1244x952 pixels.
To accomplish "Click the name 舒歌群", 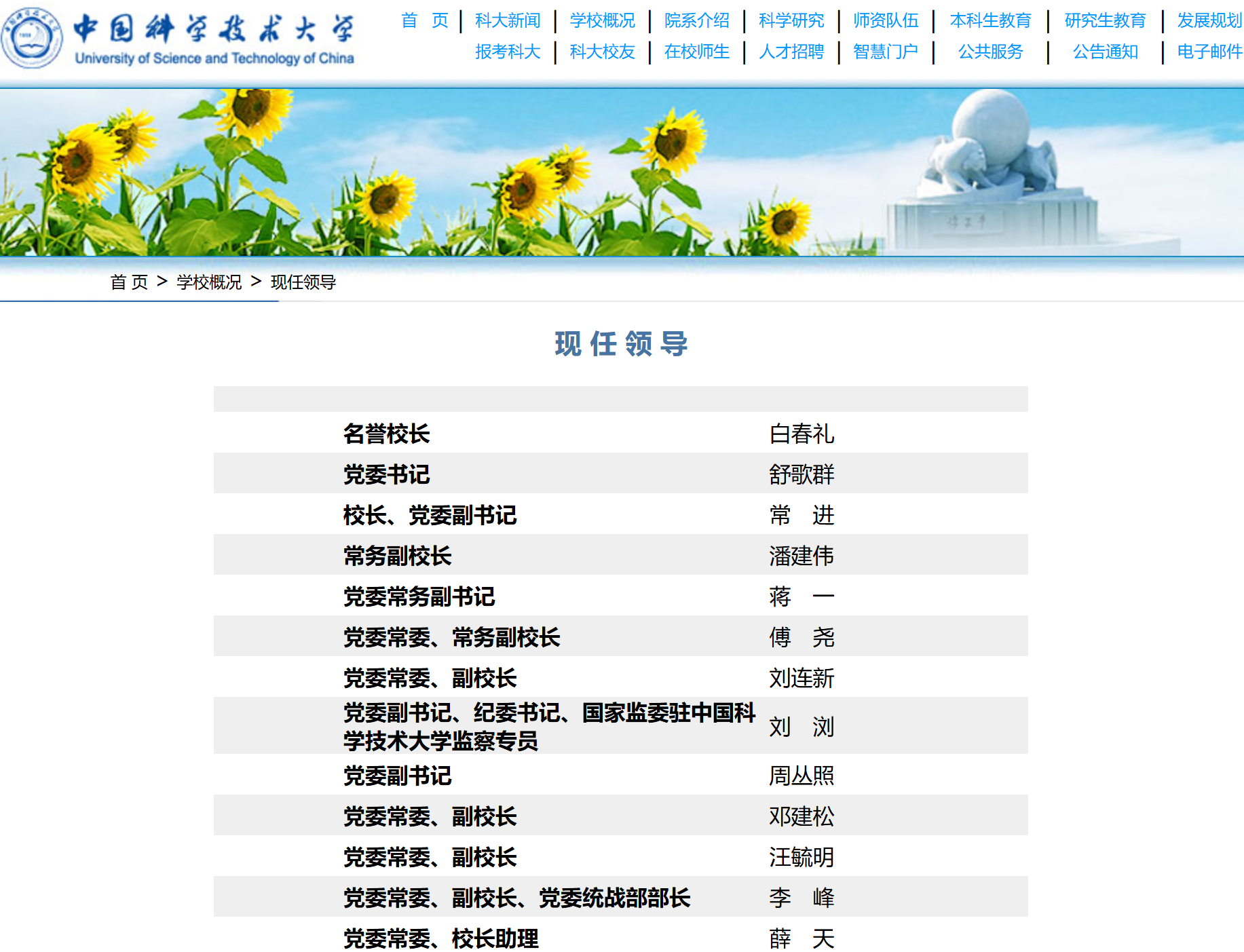I will 802,474.
